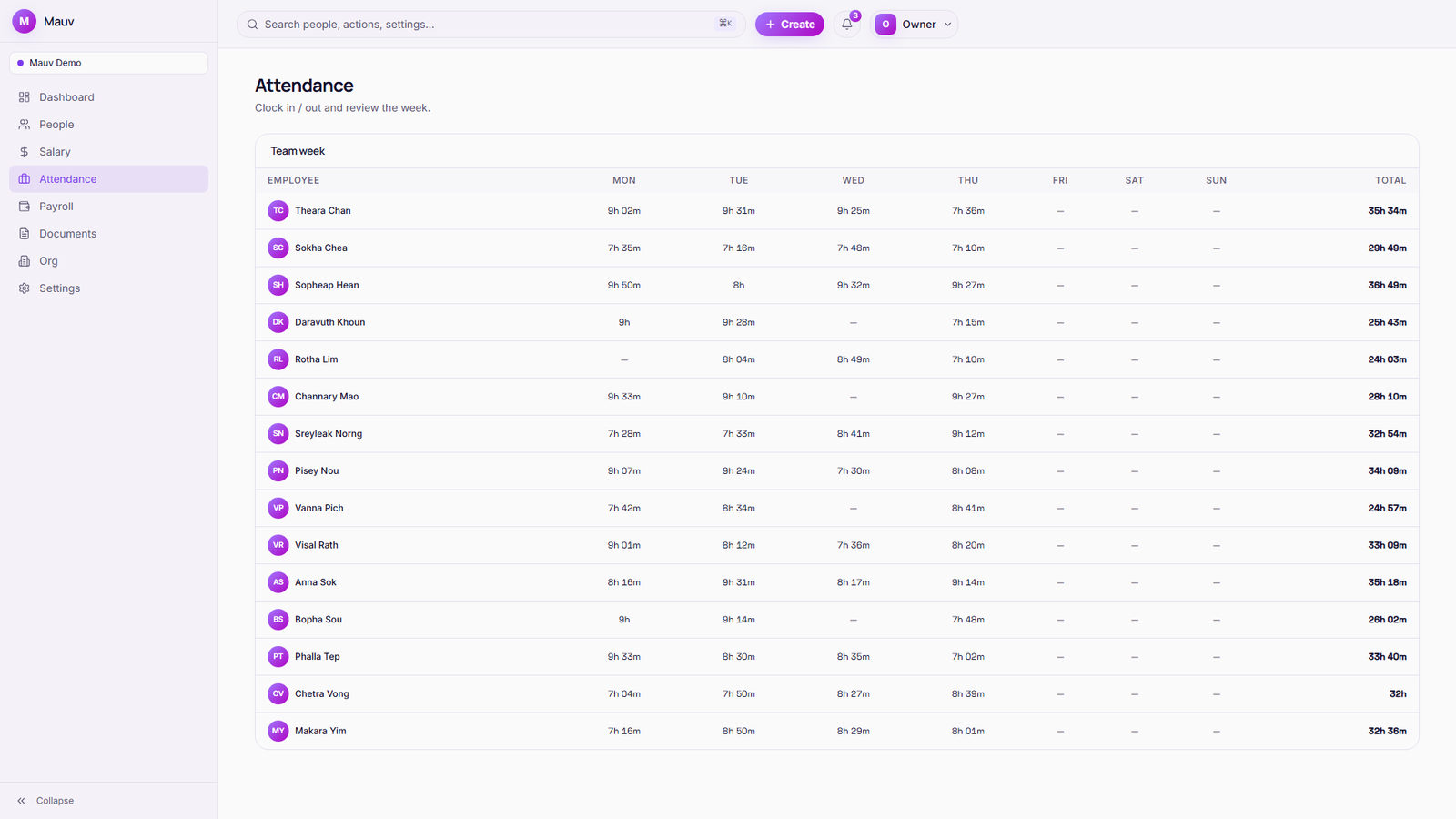Click the search magnifier icon
1456x819 pixels.
253,25
